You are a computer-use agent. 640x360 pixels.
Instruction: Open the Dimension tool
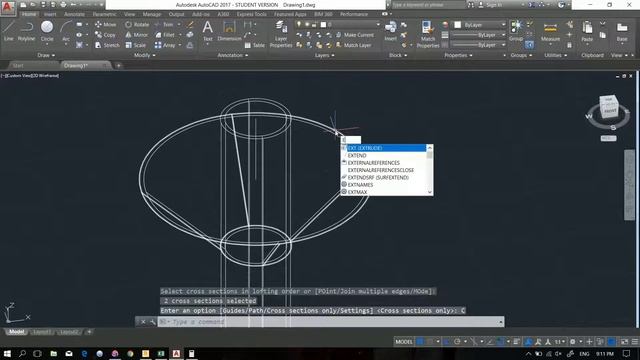229,31
